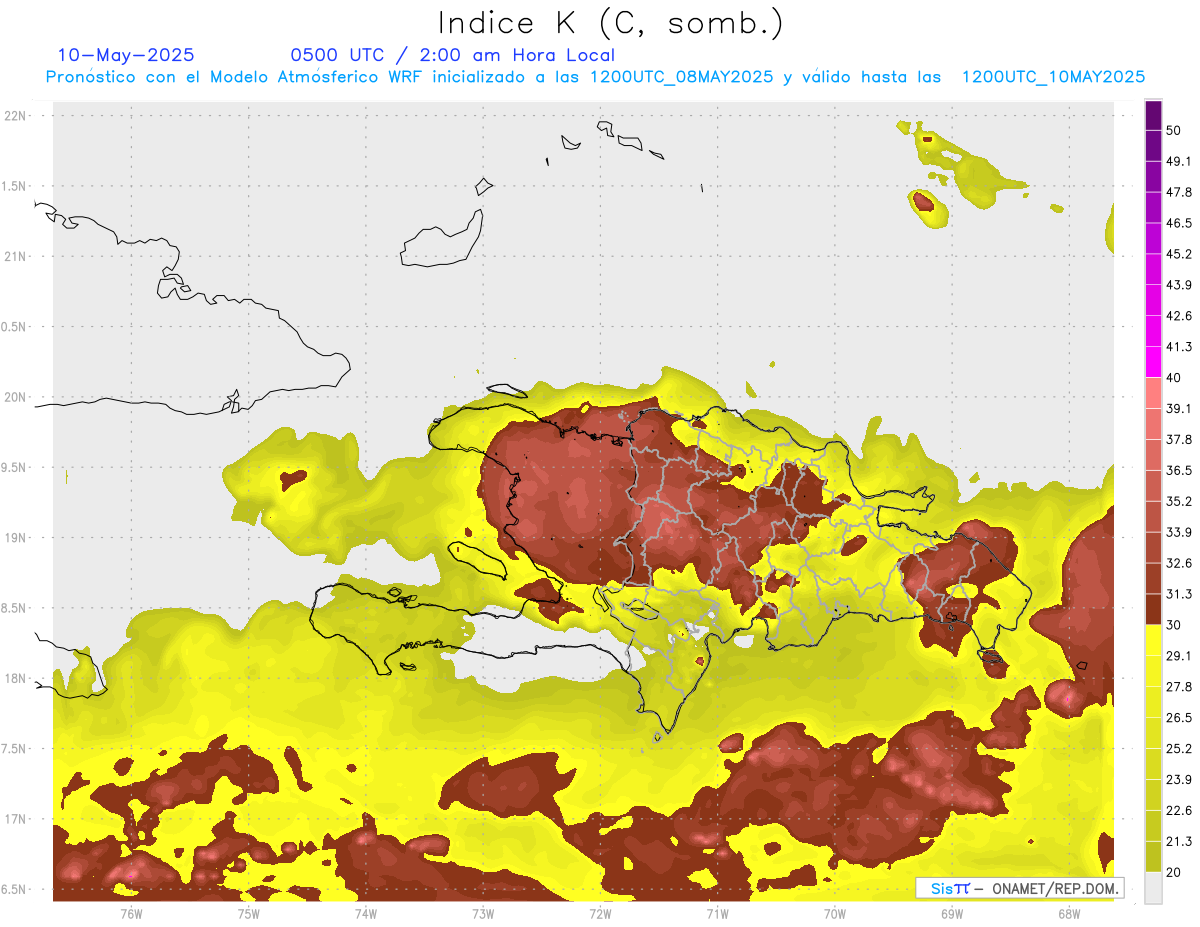Click the colorbar value "30"
This screenshot has height=927, width=1200.
(1176, 625)
